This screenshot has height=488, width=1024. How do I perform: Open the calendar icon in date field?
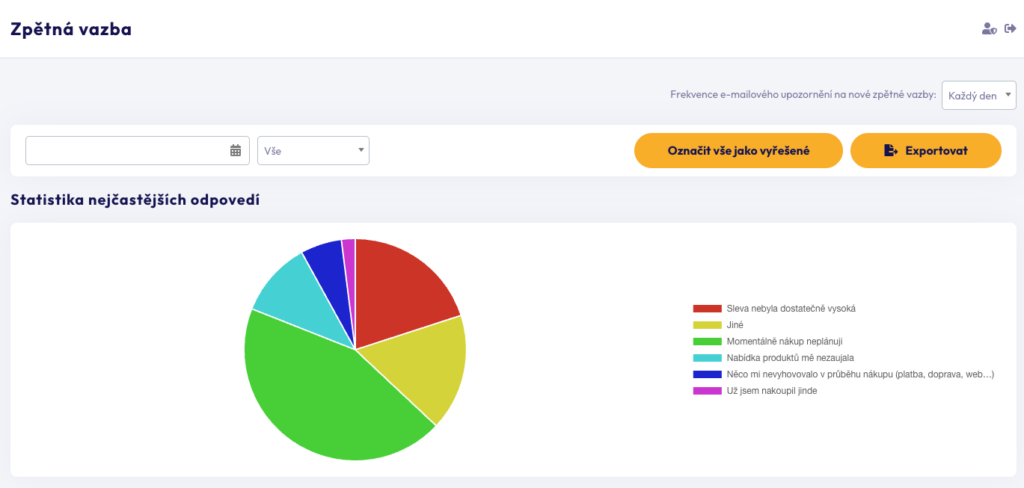(236, 151)
